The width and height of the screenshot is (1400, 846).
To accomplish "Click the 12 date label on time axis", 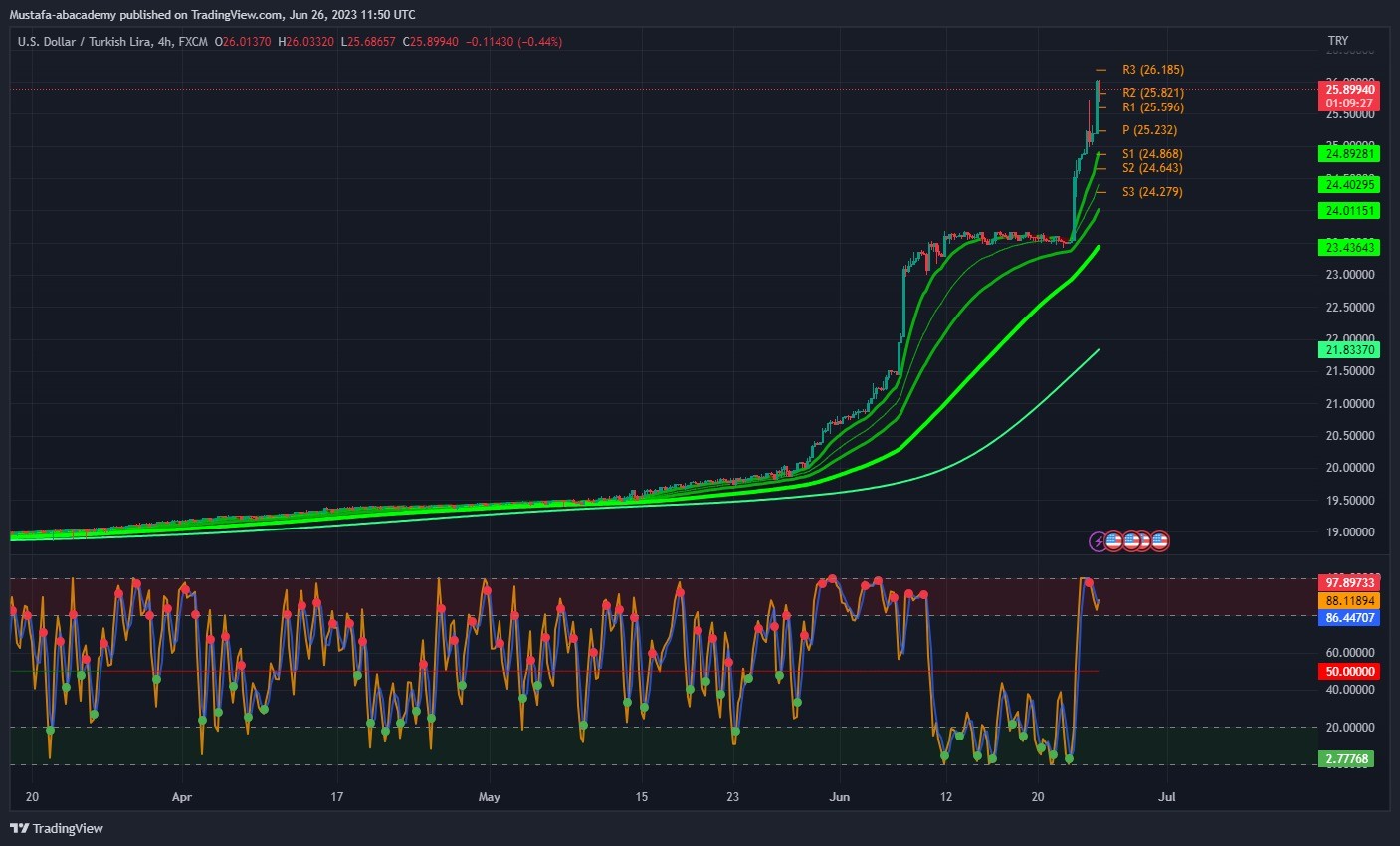I will [946, 797].
